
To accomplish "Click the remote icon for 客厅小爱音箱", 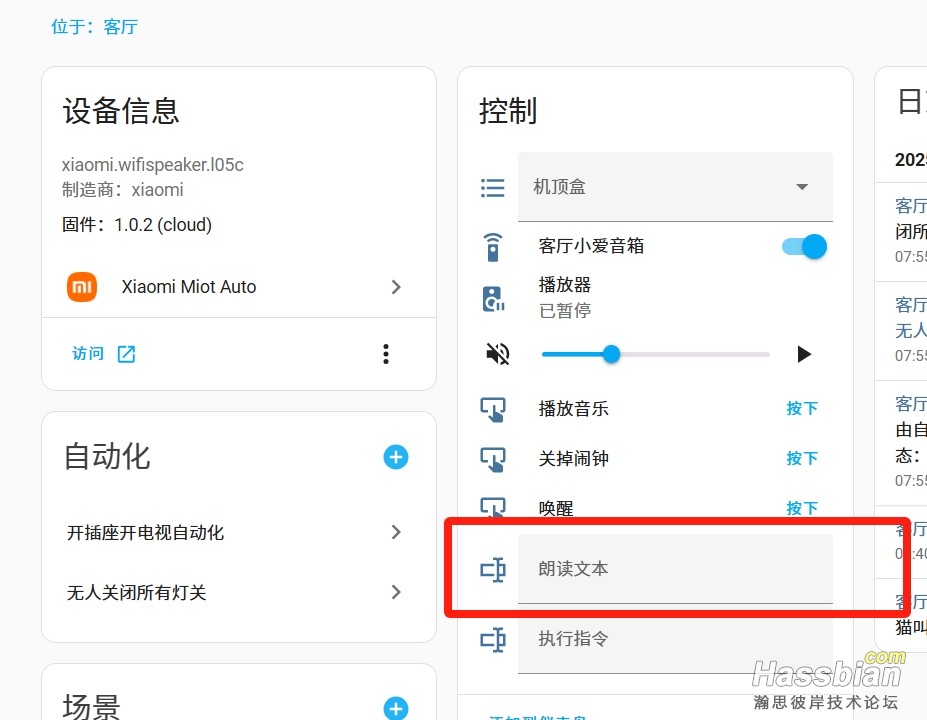I will 492,247.
